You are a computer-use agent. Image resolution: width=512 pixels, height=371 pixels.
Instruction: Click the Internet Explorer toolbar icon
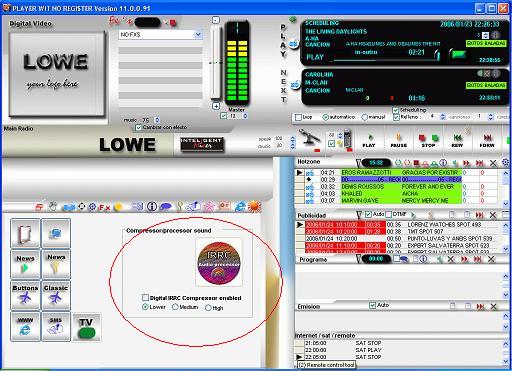point(240,207)
